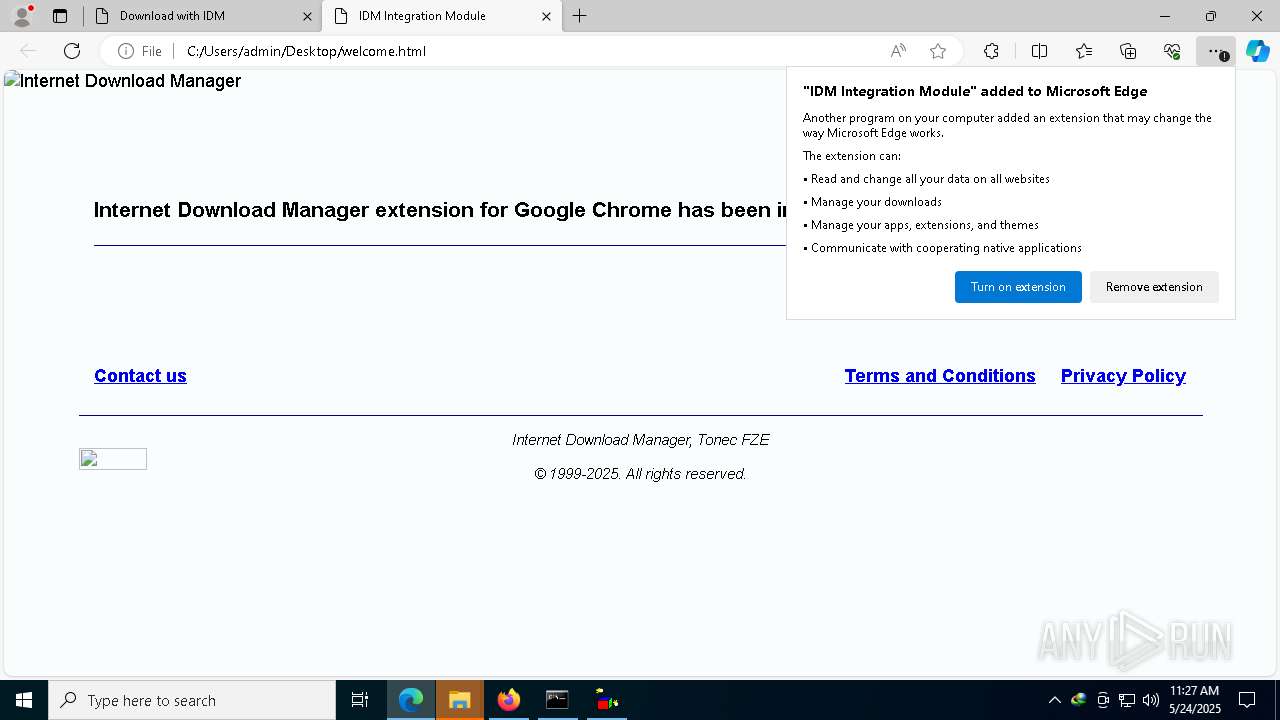Click the browser Back arrow
Viewport: 1280px width, 720px height.
[x=28, y=51]
